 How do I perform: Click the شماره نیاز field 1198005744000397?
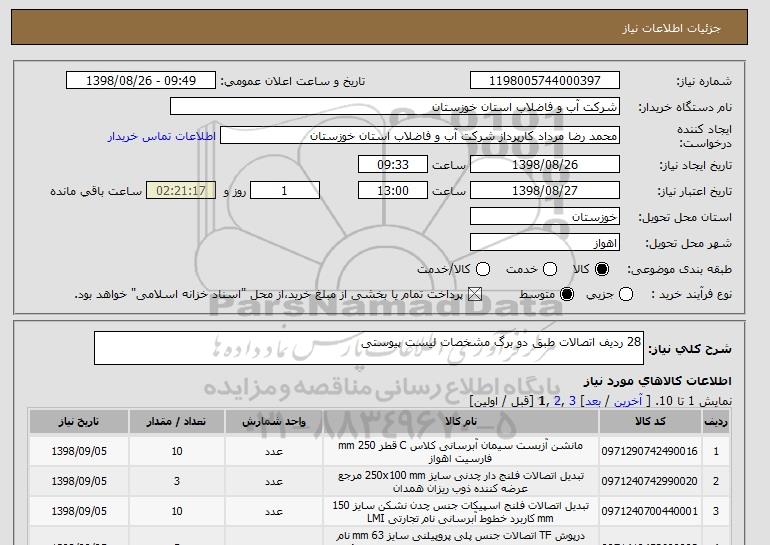pos(545,81)
